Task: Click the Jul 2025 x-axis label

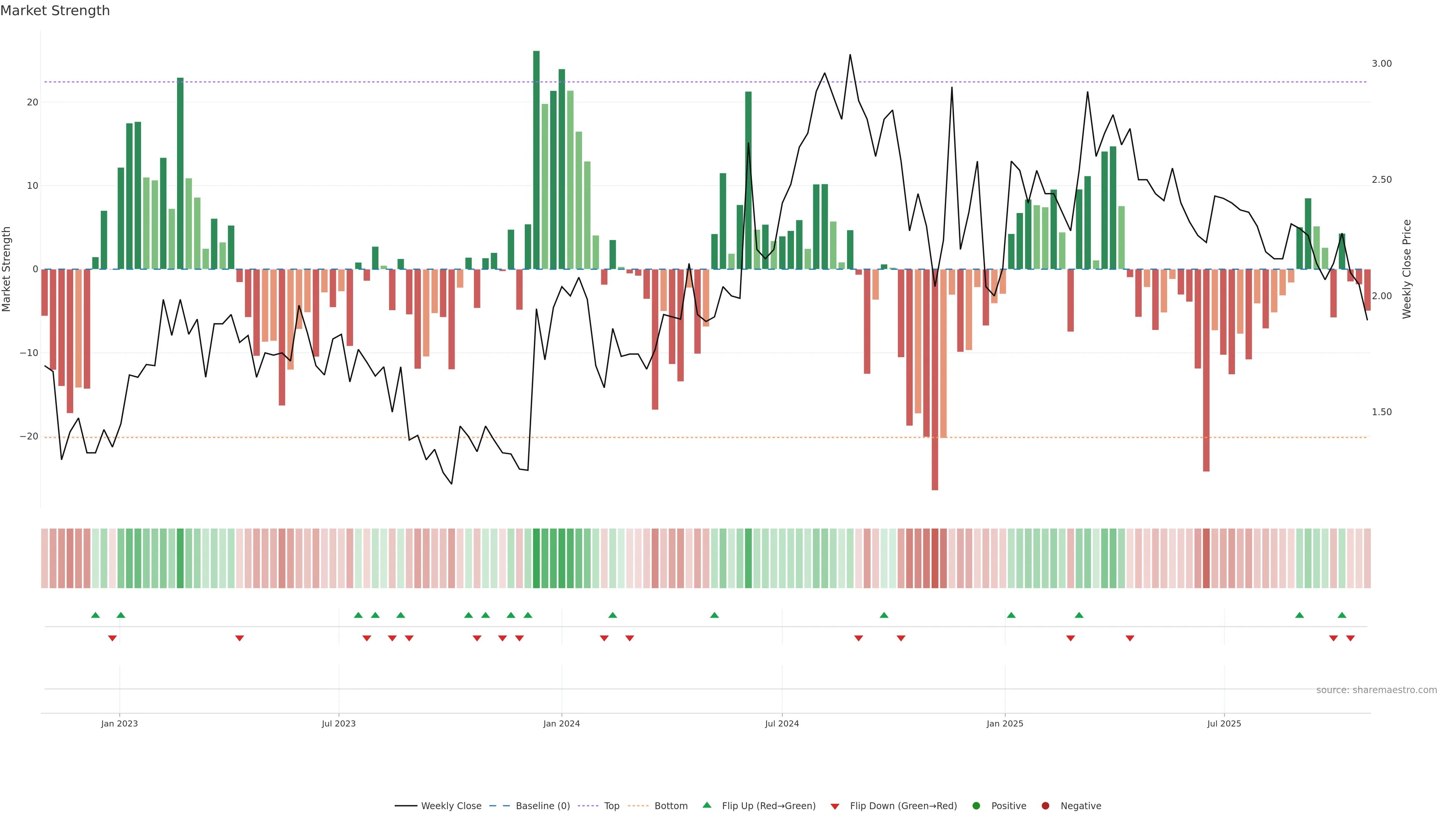Action: click(x=1224, y=723)
